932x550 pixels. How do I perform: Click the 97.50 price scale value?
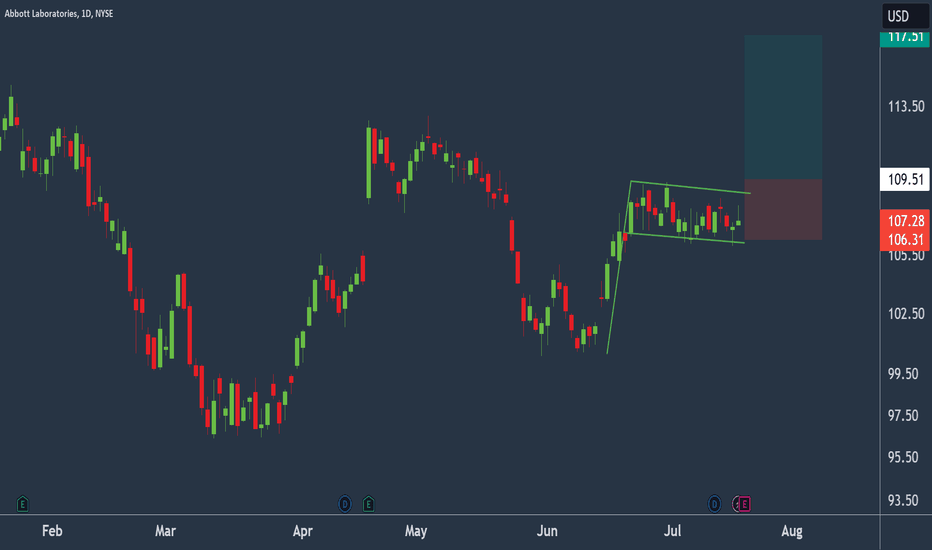(x=903, y=416)
